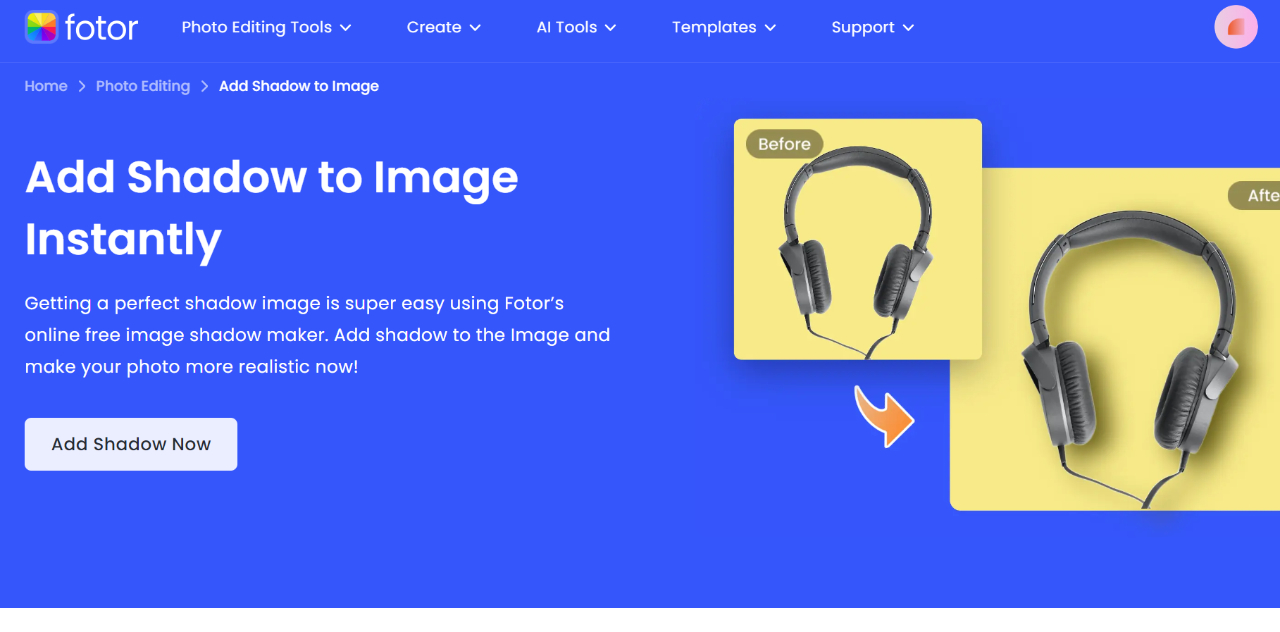Navigate to Home via the breadcrumb

tap(46, 86)
